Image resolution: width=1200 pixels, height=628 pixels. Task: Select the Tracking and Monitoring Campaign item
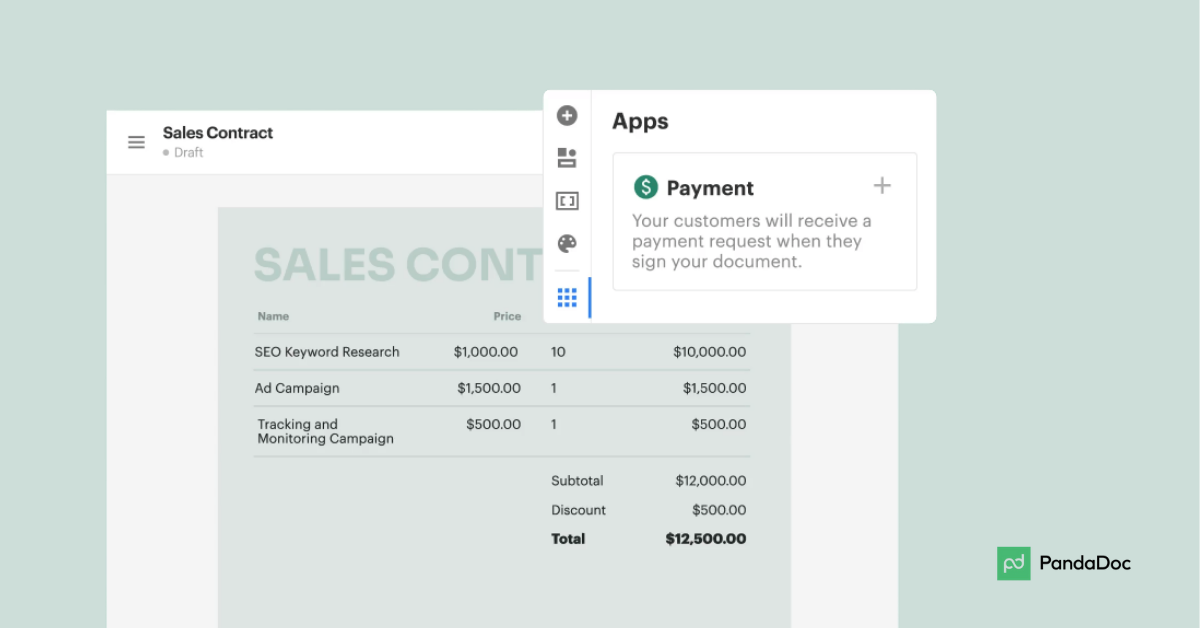click(325, 431)
